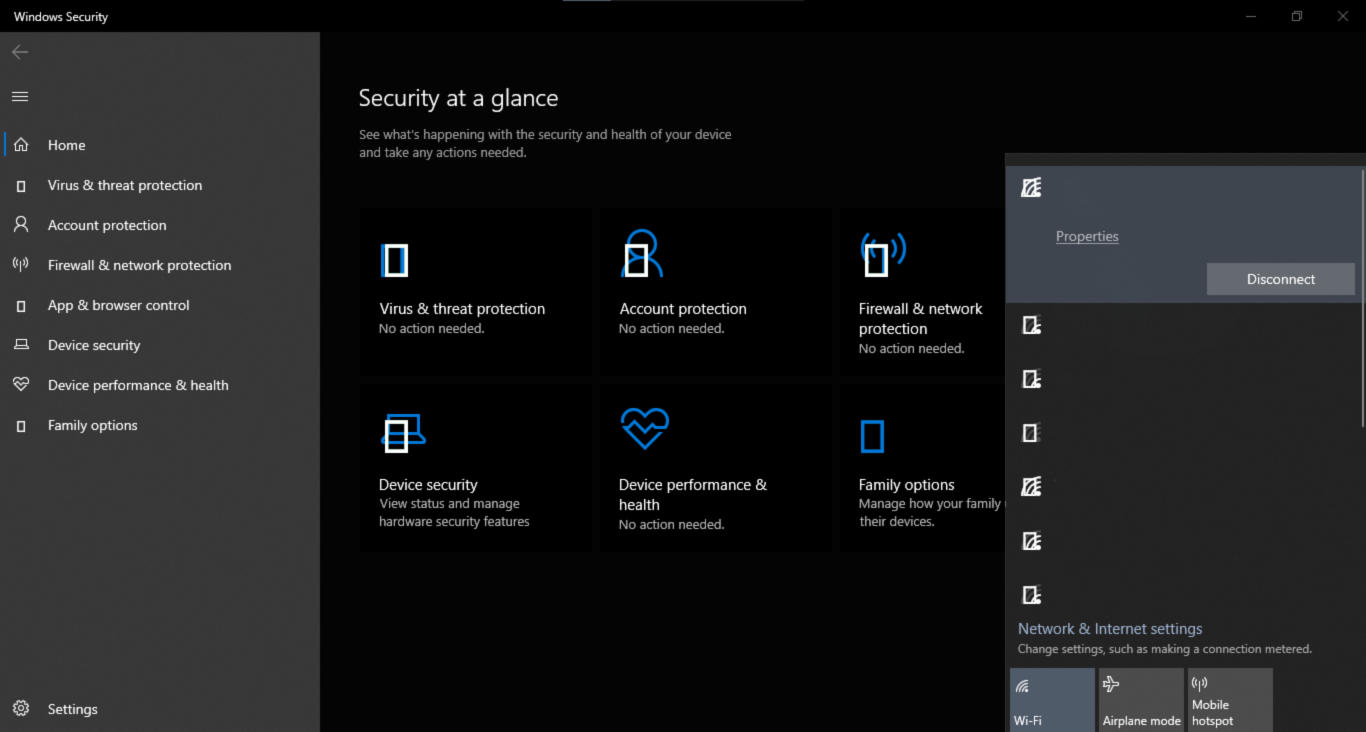1366x732 pixels.
Task: Click the network list scrollbar
Action: click(x=1362, y=300)
